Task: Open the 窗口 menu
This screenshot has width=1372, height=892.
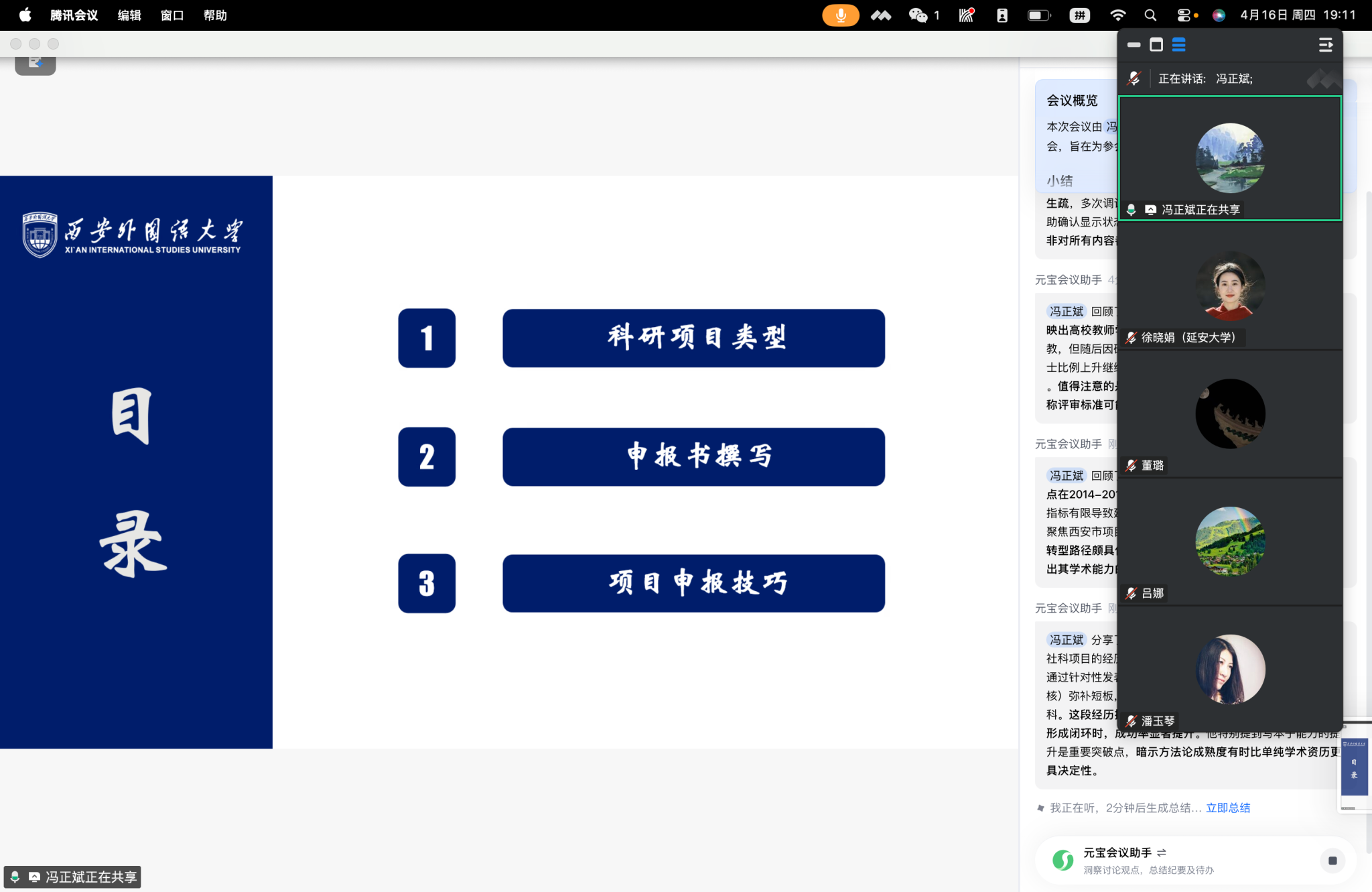Action: (x=172, y=15)
